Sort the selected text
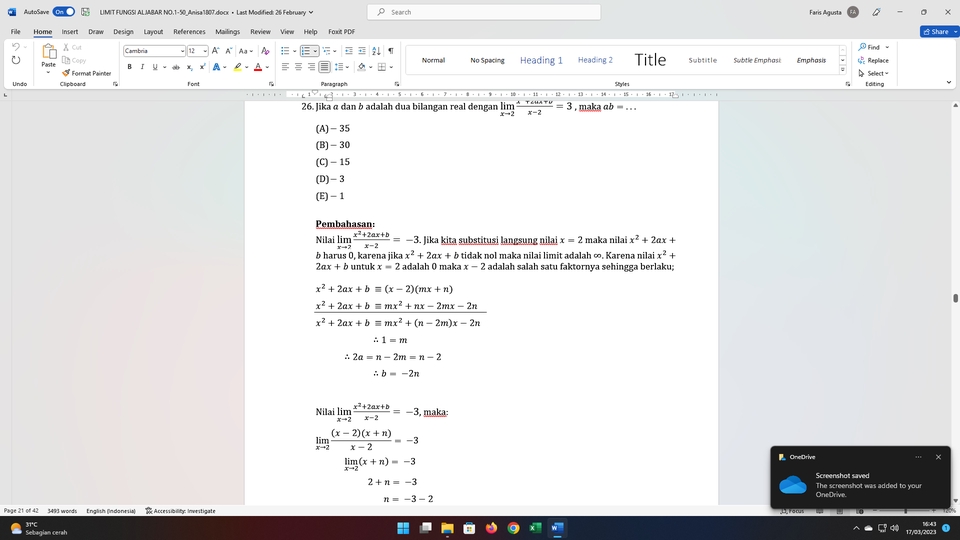 click(376, 51)
